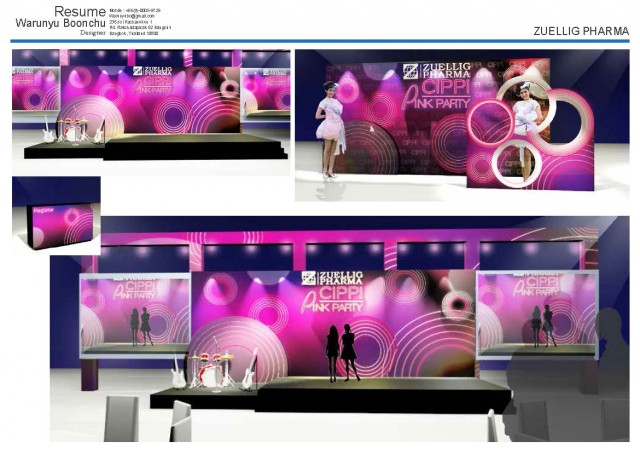Open the top-left stage render image
Screen dimensions: 640x453
pos(151,112)
